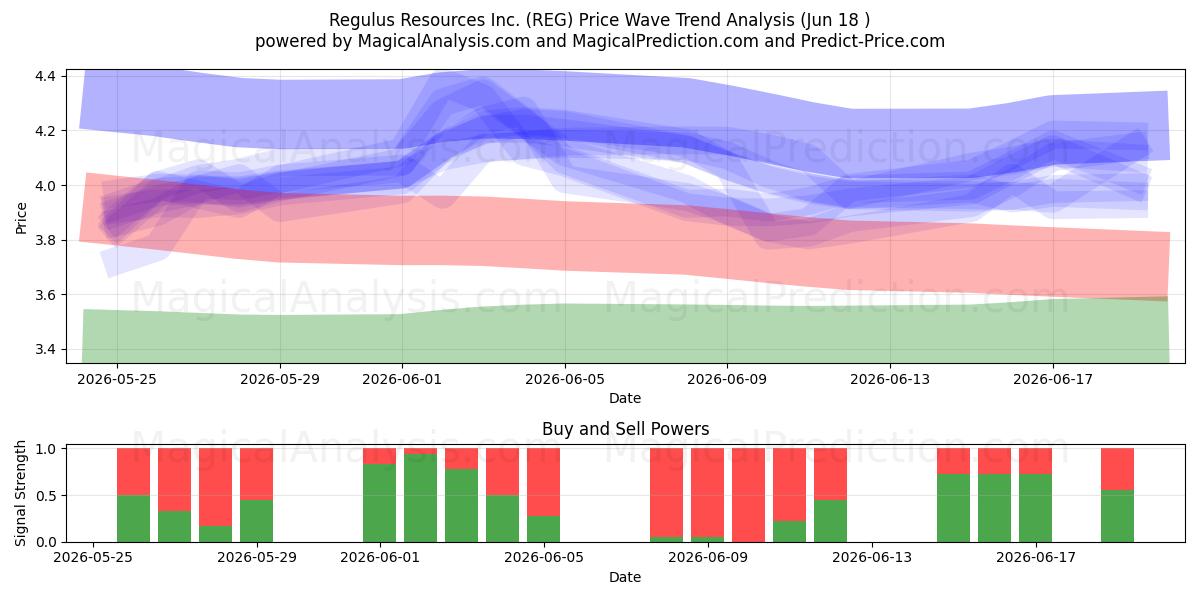Click green segment of the 2026-06-15 bar
The width and height of the screenshot is (1200, 600).
click(953, 508)
